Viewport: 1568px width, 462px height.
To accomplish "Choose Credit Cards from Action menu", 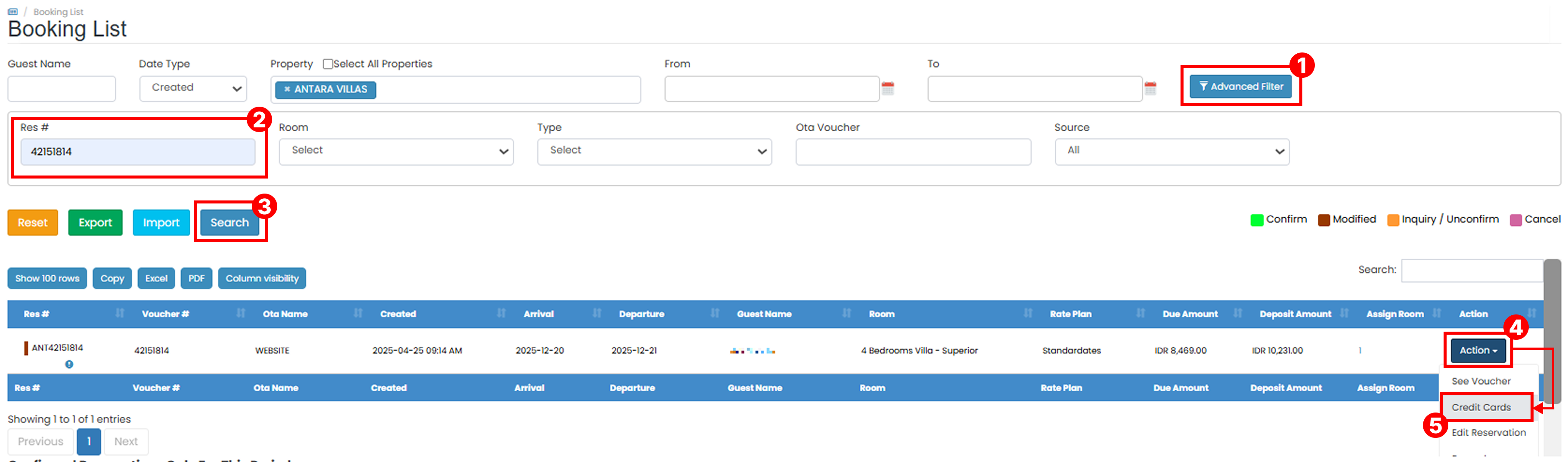I will [1481, 407].
